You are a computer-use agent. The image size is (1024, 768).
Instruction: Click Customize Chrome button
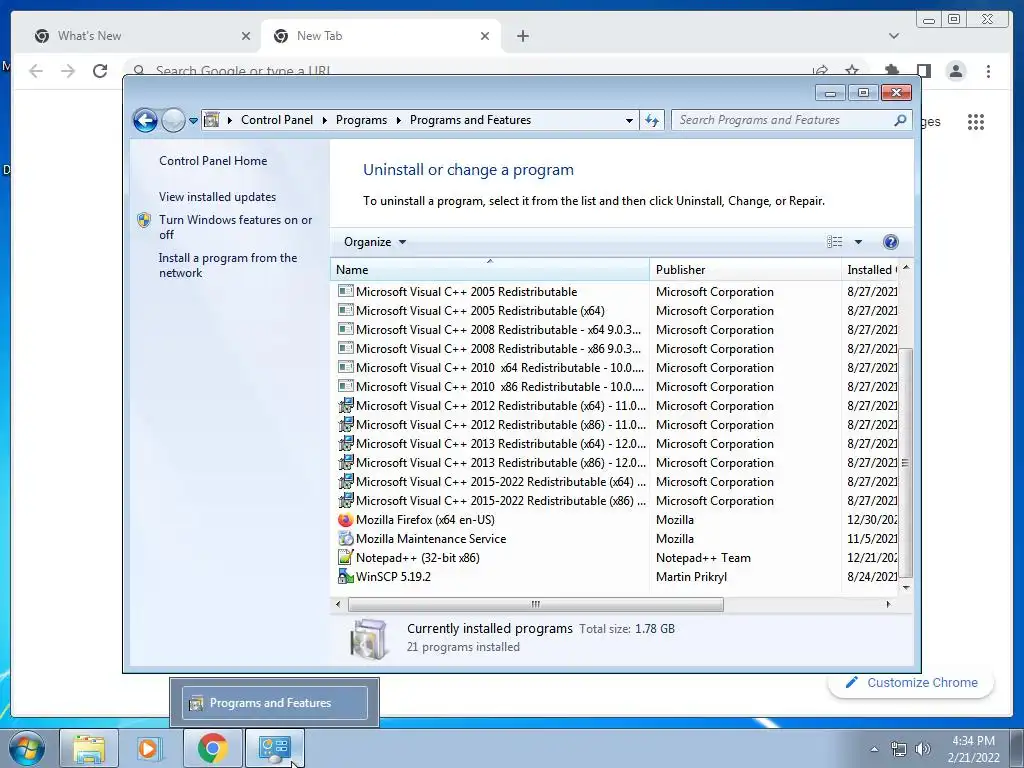[911, 682]
